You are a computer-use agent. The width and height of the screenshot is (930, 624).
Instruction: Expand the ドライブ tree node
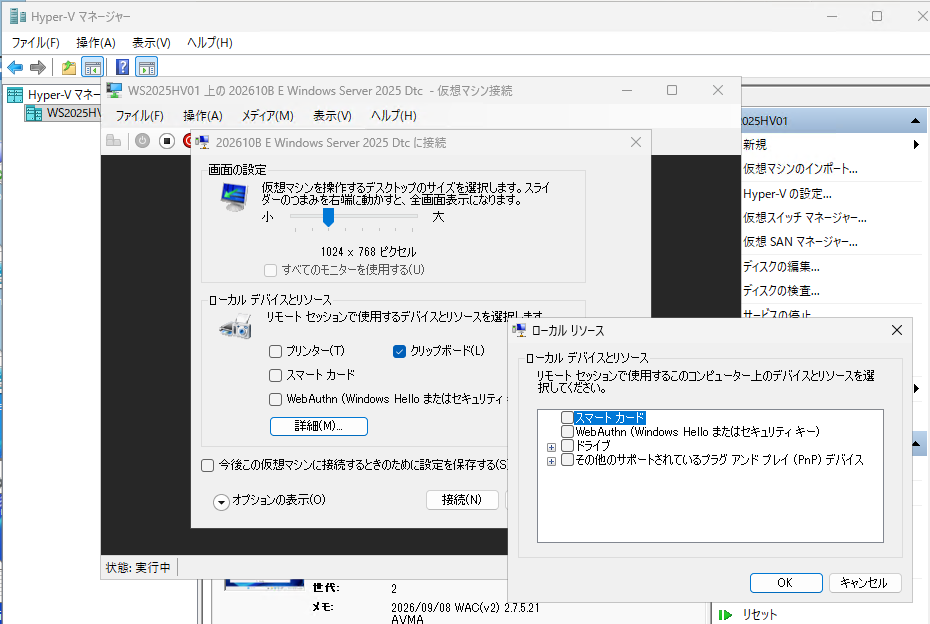pyautogui.click(x=551, y=447)
